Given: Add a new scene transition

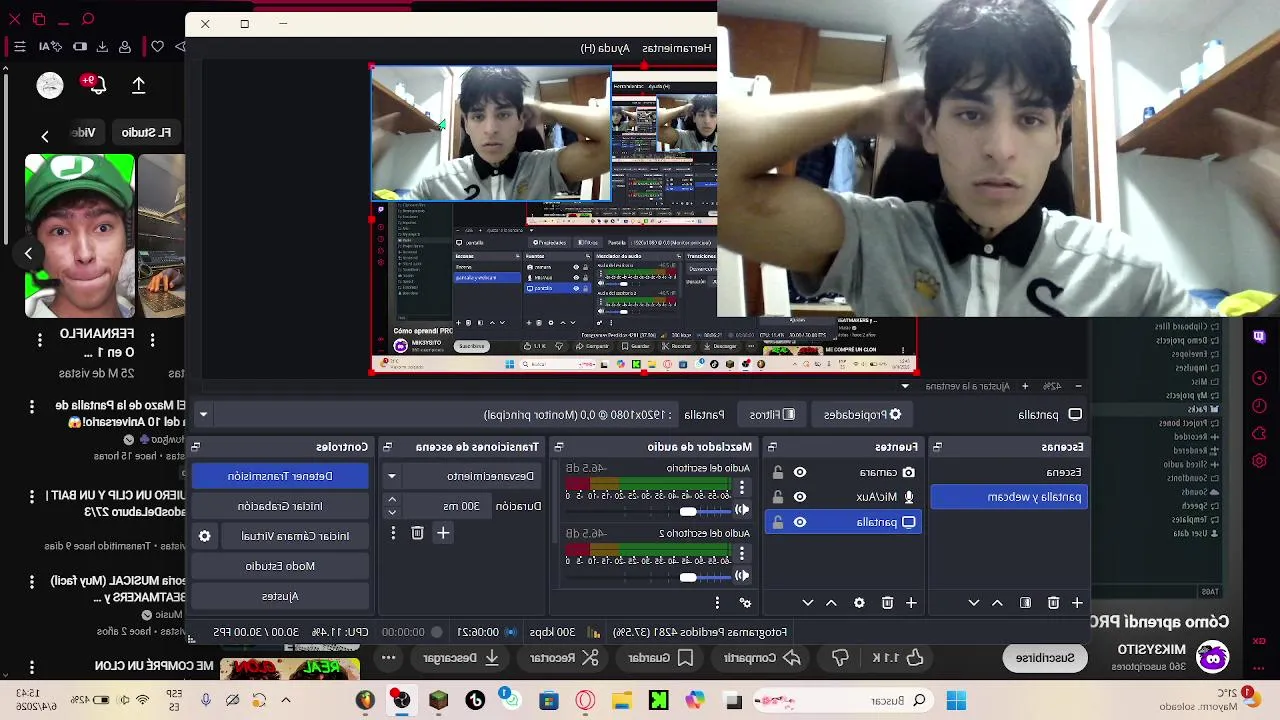Looking at the screenshot, I should click(x=443, y=533).
